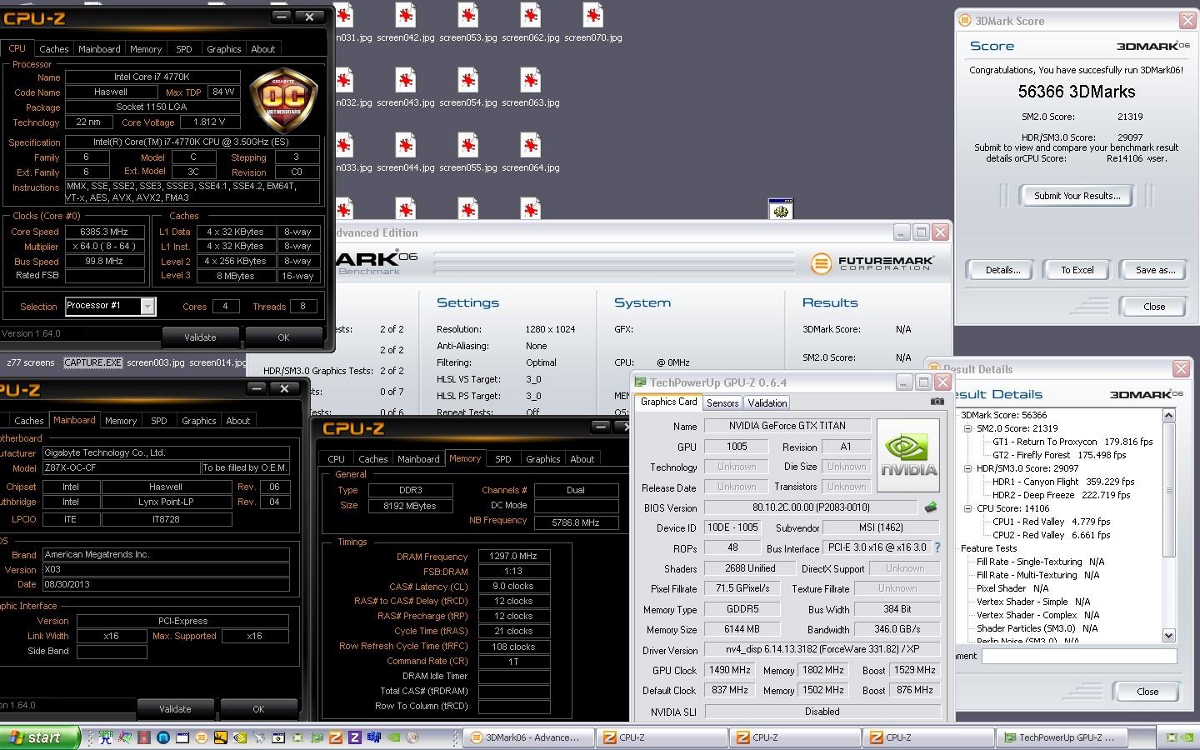The width and height of the screenshot is (1200, 750).
Task: Click OK in the top CPU-Z window
Action: coord(283,337)
